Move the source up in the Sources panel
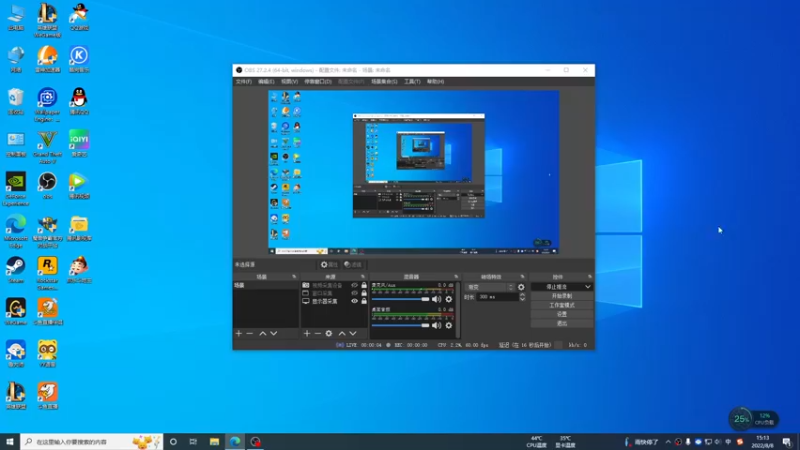 coord(342,333)
